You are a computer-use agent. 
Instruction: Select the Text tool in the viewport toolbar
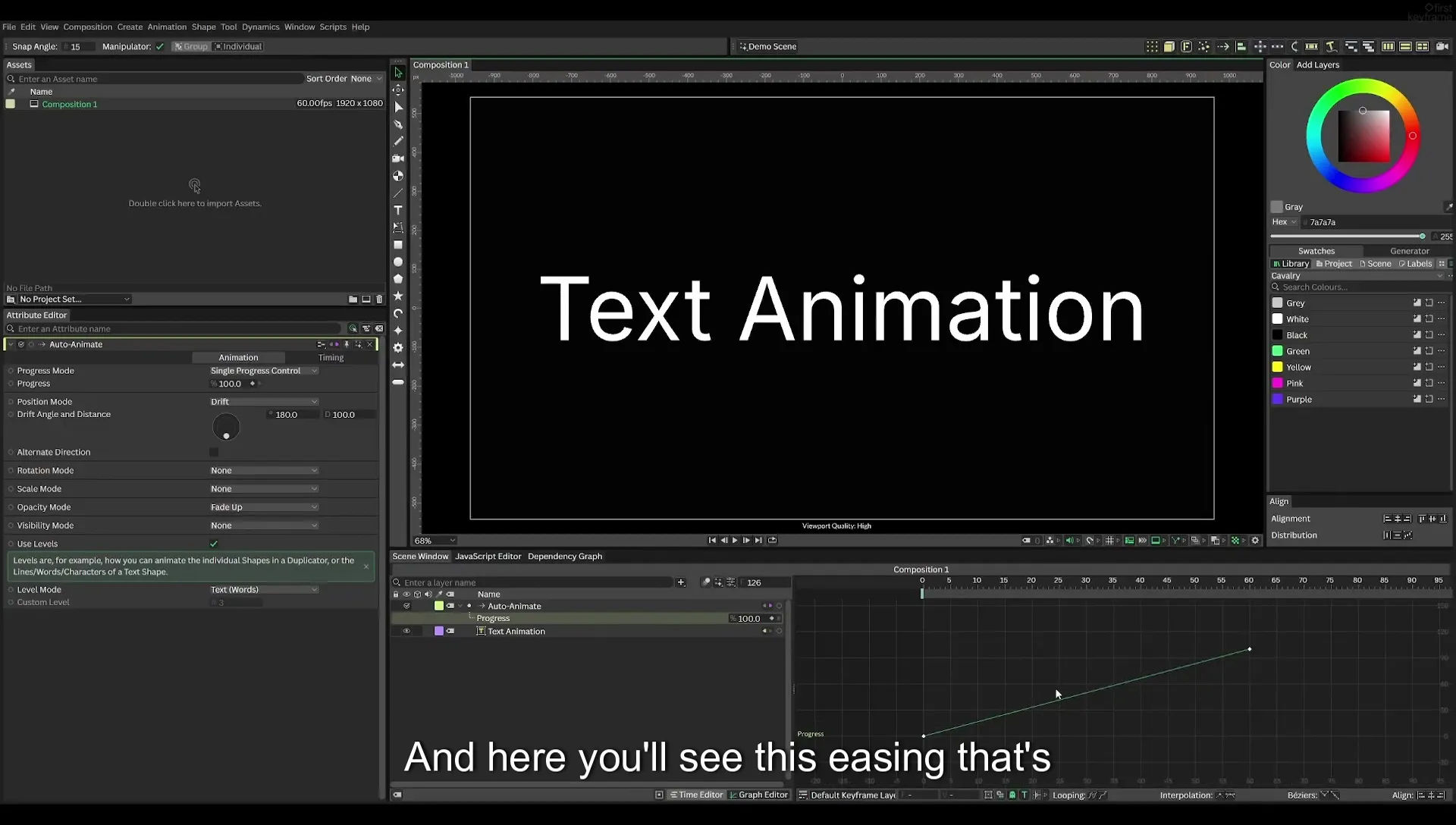click(x=398, y=210)
